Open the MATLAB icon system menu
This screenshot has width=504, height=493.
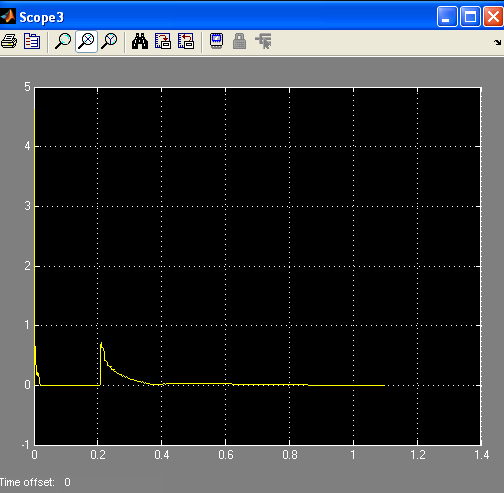pyautogui.click(x=8, y=16)
